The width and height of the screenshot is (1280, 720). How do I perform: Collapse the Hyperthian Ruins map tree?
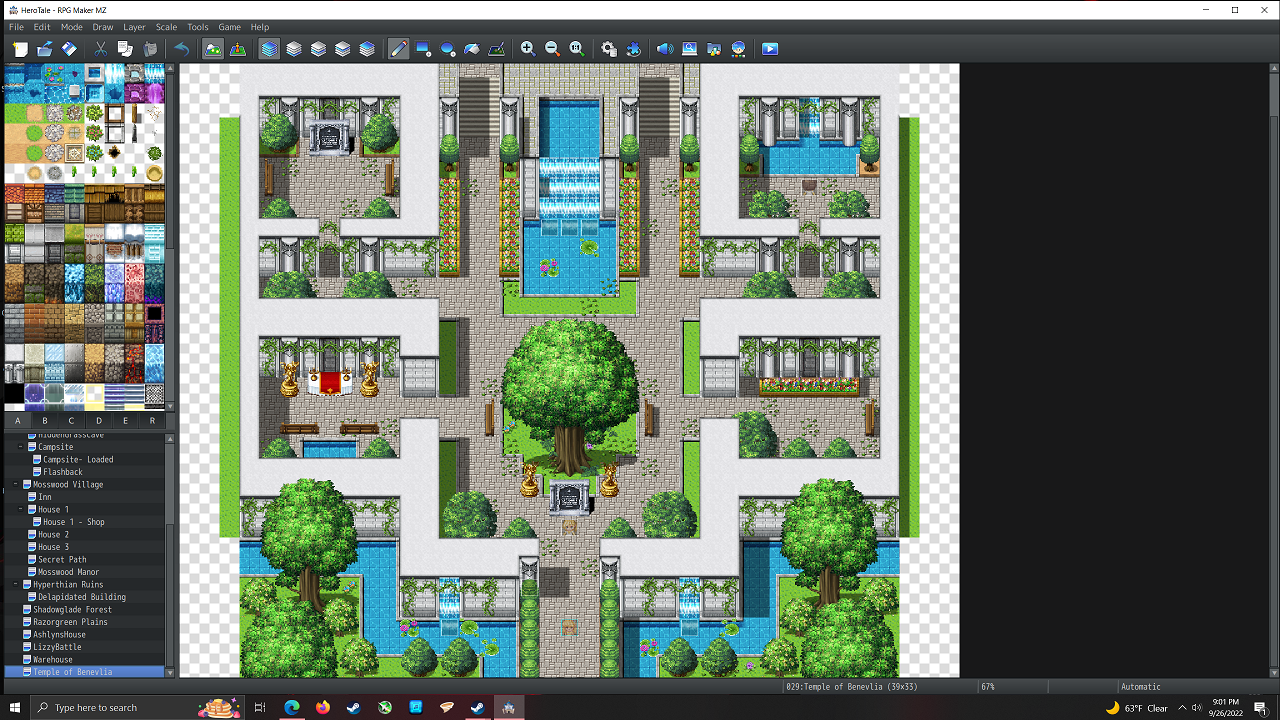(16, 585)
